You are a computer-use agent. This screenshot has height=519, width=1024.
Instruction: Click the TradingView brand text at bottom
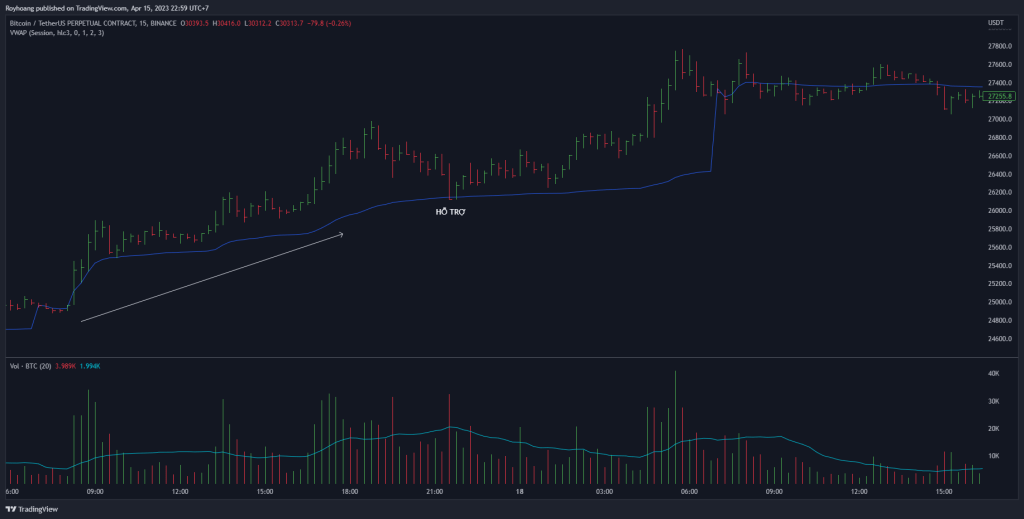46,509
